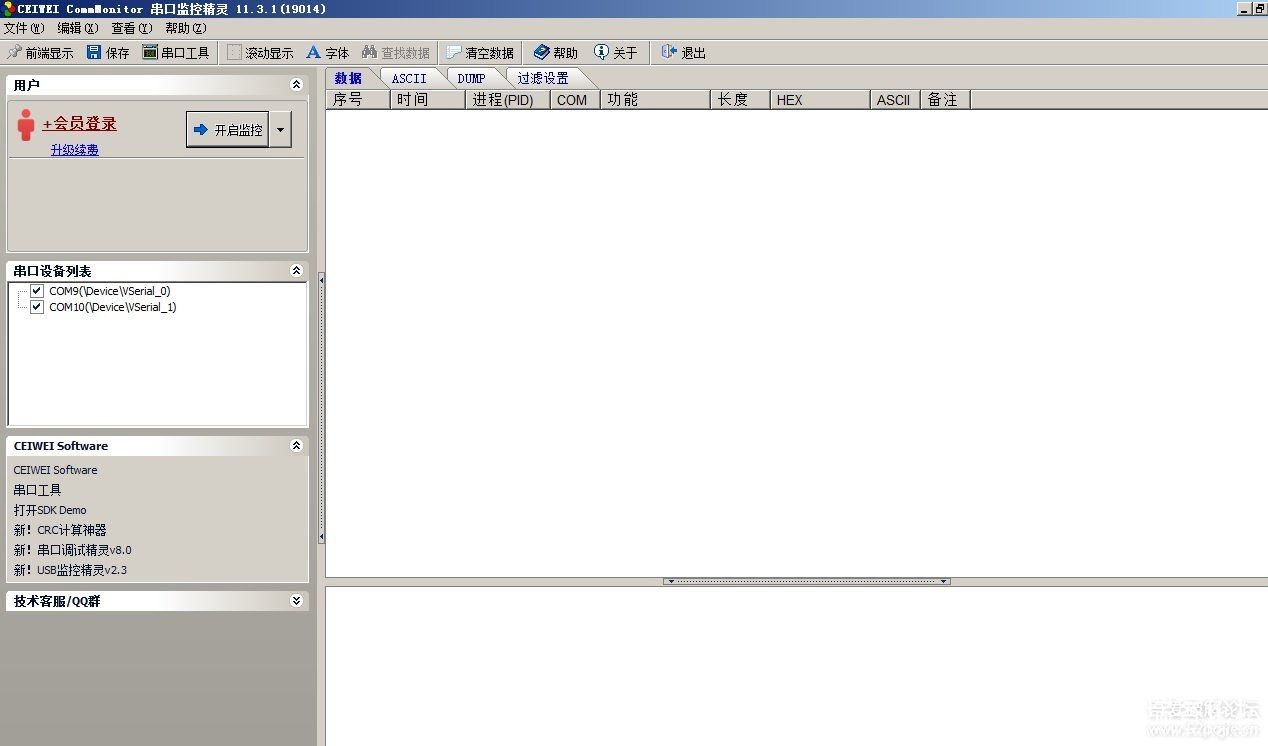Open the USB监控精灵v2.3 link

[x=70, y=570]
